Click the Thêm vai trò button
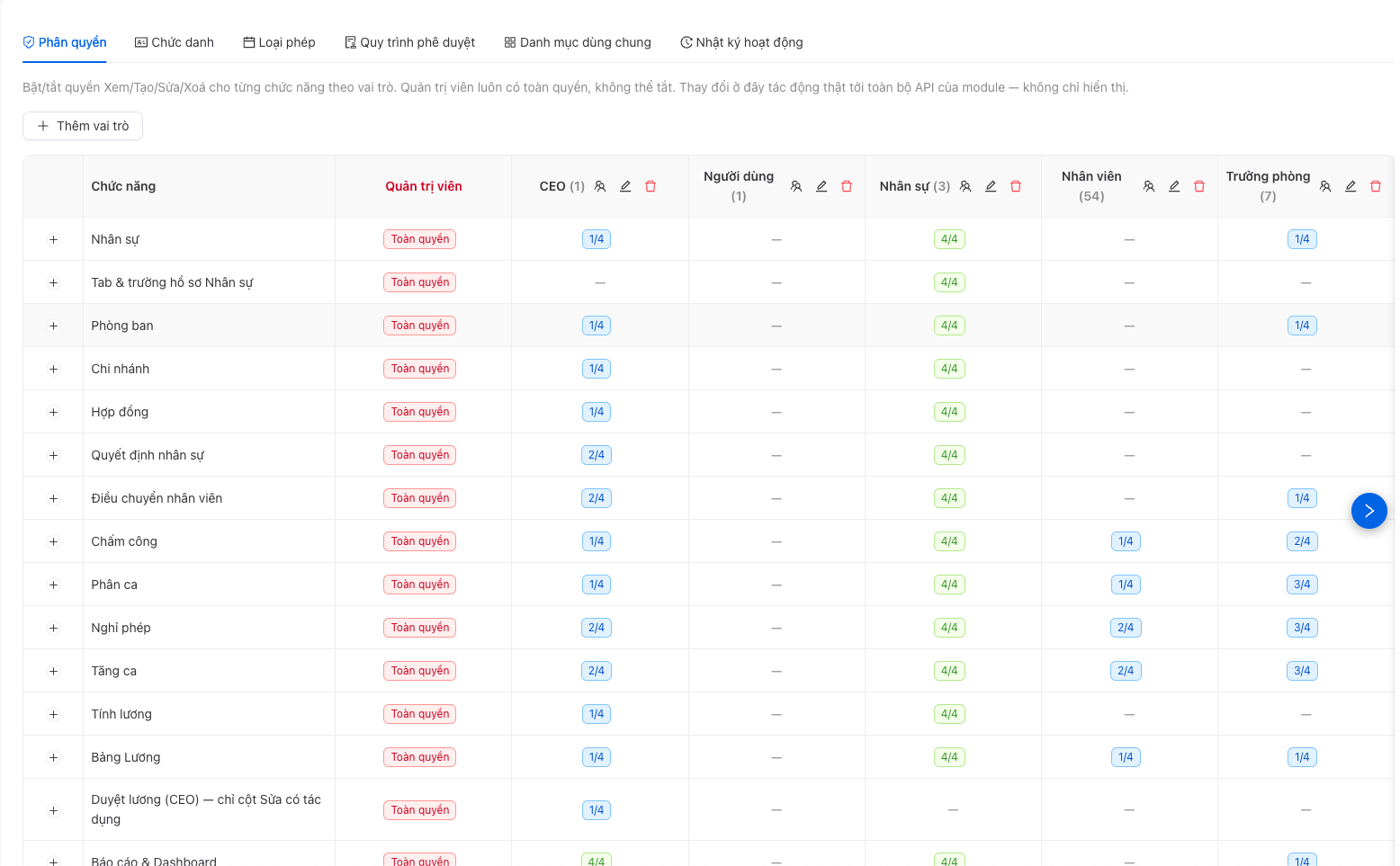Image resolution: width=1400 pixels, height=866 pixels. pos(83,126)
